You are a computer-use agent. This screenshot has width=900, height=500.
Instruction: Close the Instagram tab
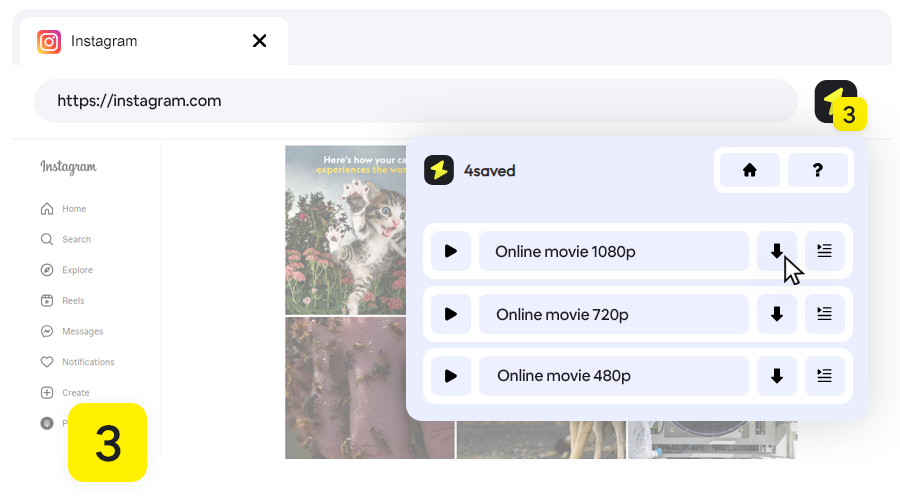(x=260, y=41)
